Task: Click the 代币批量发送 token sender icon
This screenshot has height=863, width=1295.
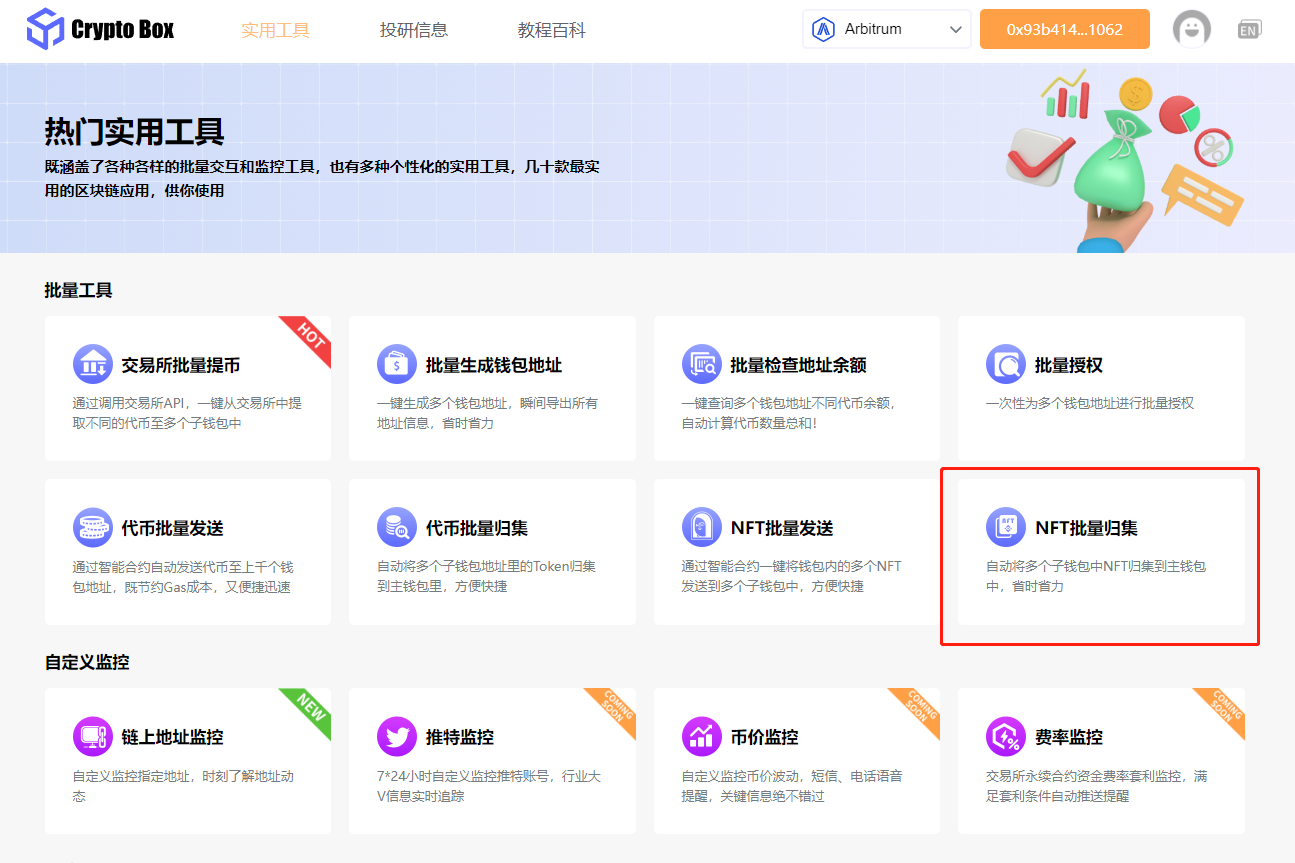Action: (x=93, y=527)
